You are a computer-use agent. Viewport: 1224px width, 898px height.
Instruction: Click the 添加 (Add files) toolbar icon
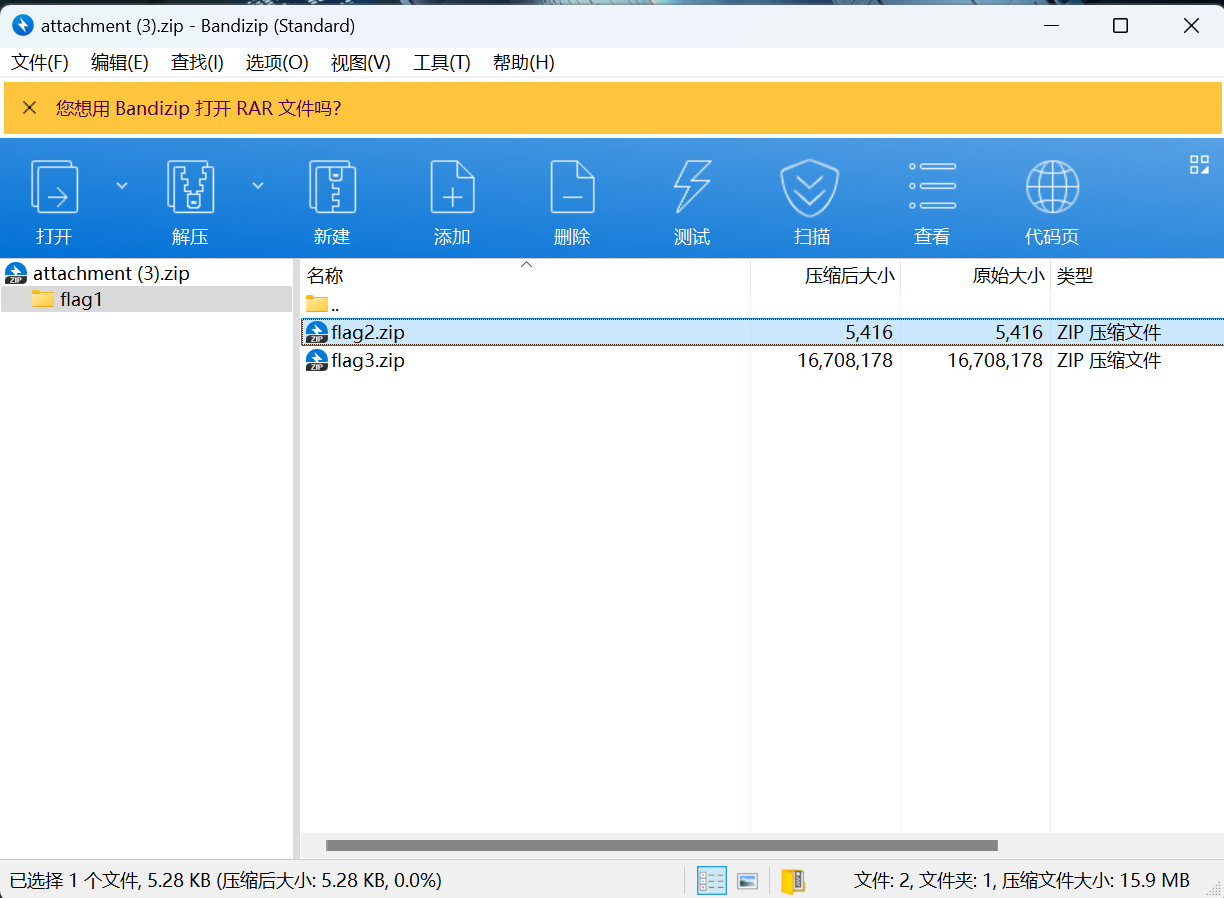pos(452,187)
